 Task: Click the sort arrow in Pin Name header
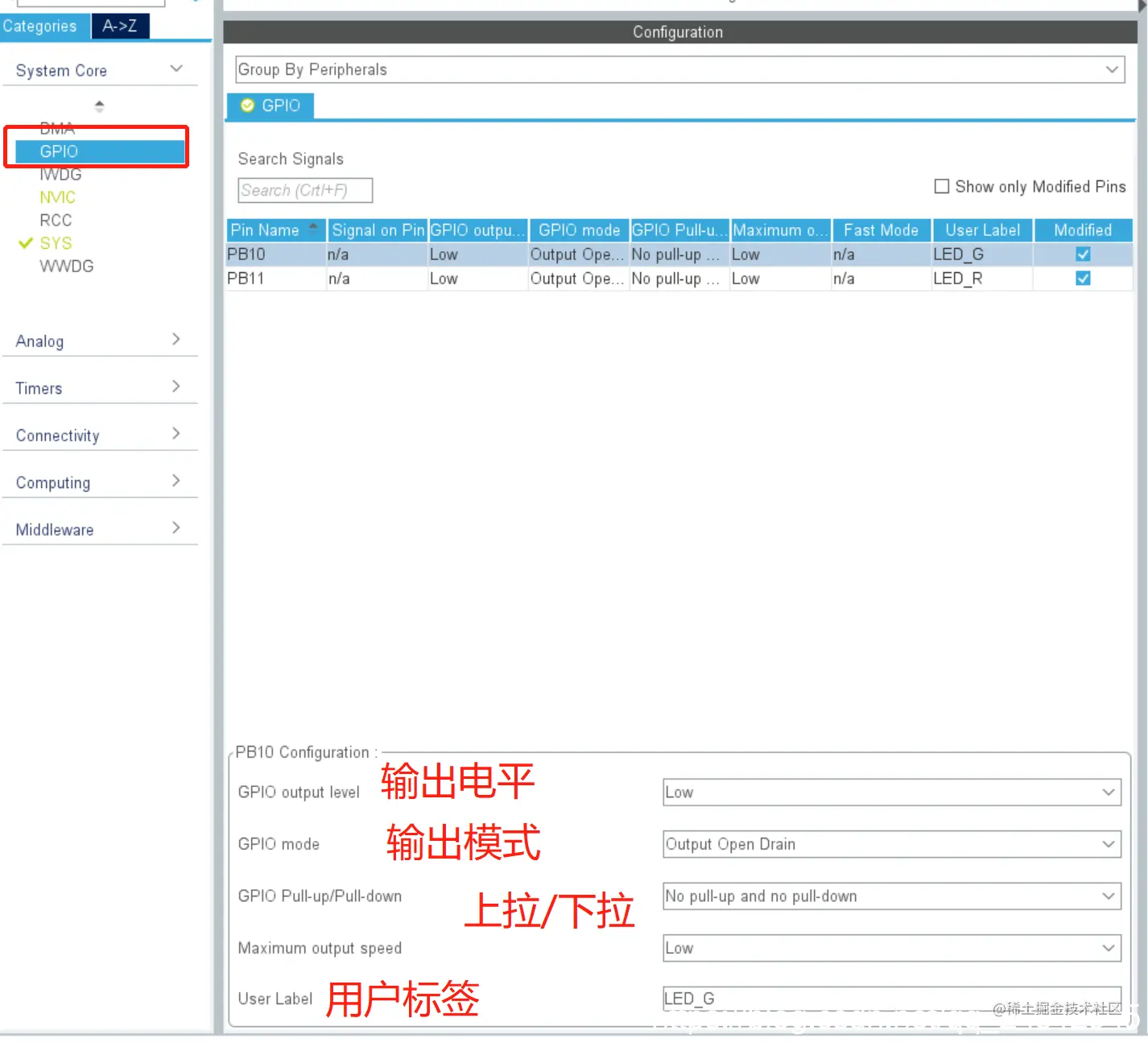point(313,228)
